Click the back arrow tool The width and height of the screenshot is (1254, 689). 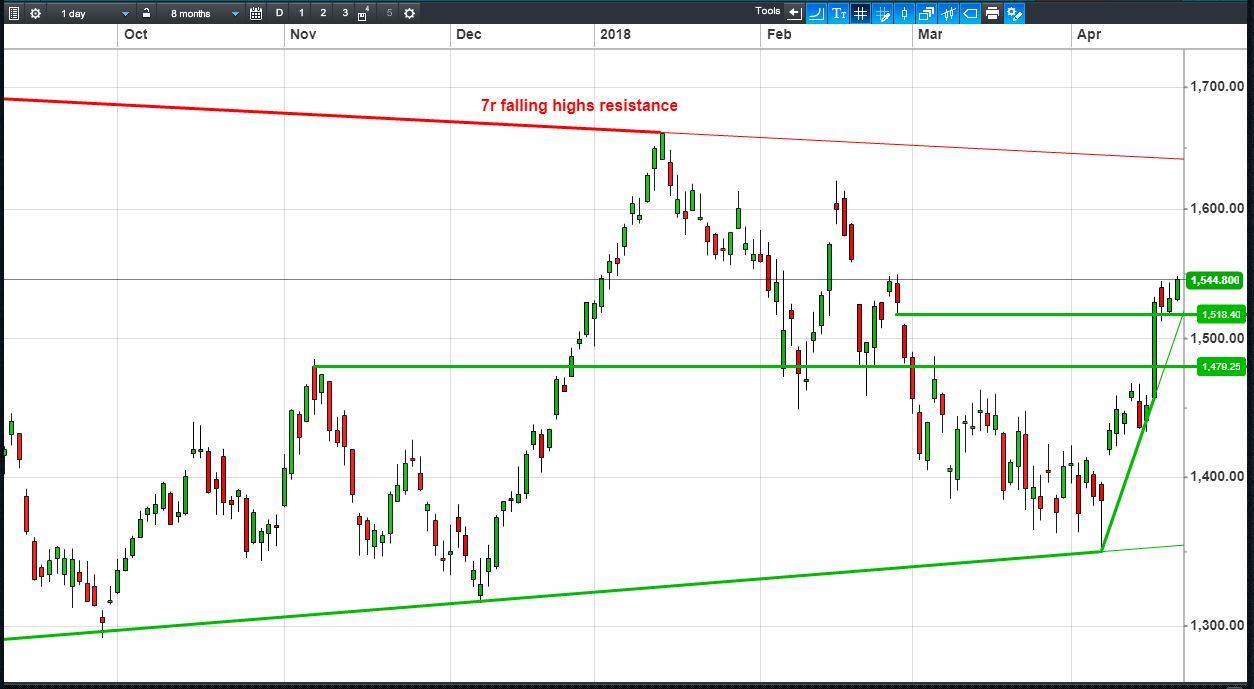[795, 13]
